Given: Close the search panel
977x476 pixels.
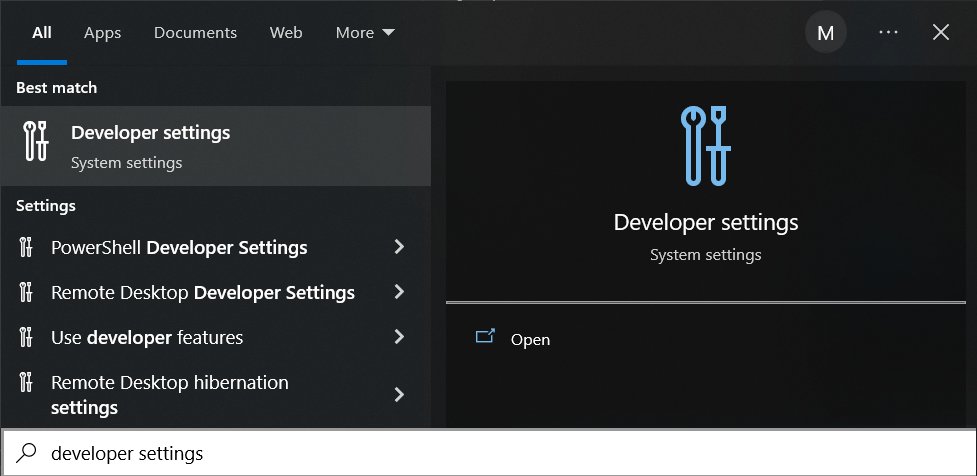Looking at the screenshot, I should click(x=940, y=32).
